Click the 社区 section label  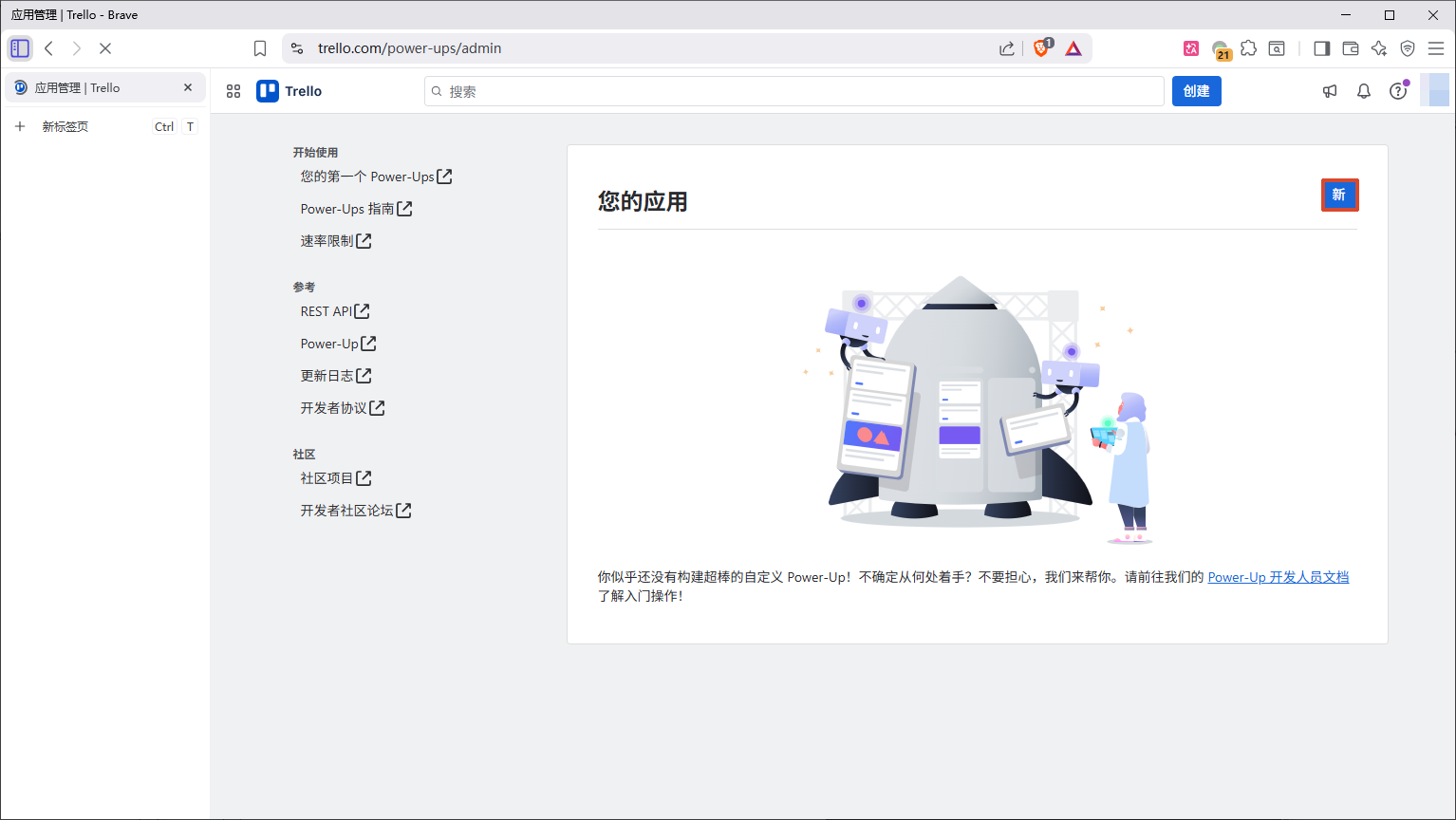(x=304, y=454)
